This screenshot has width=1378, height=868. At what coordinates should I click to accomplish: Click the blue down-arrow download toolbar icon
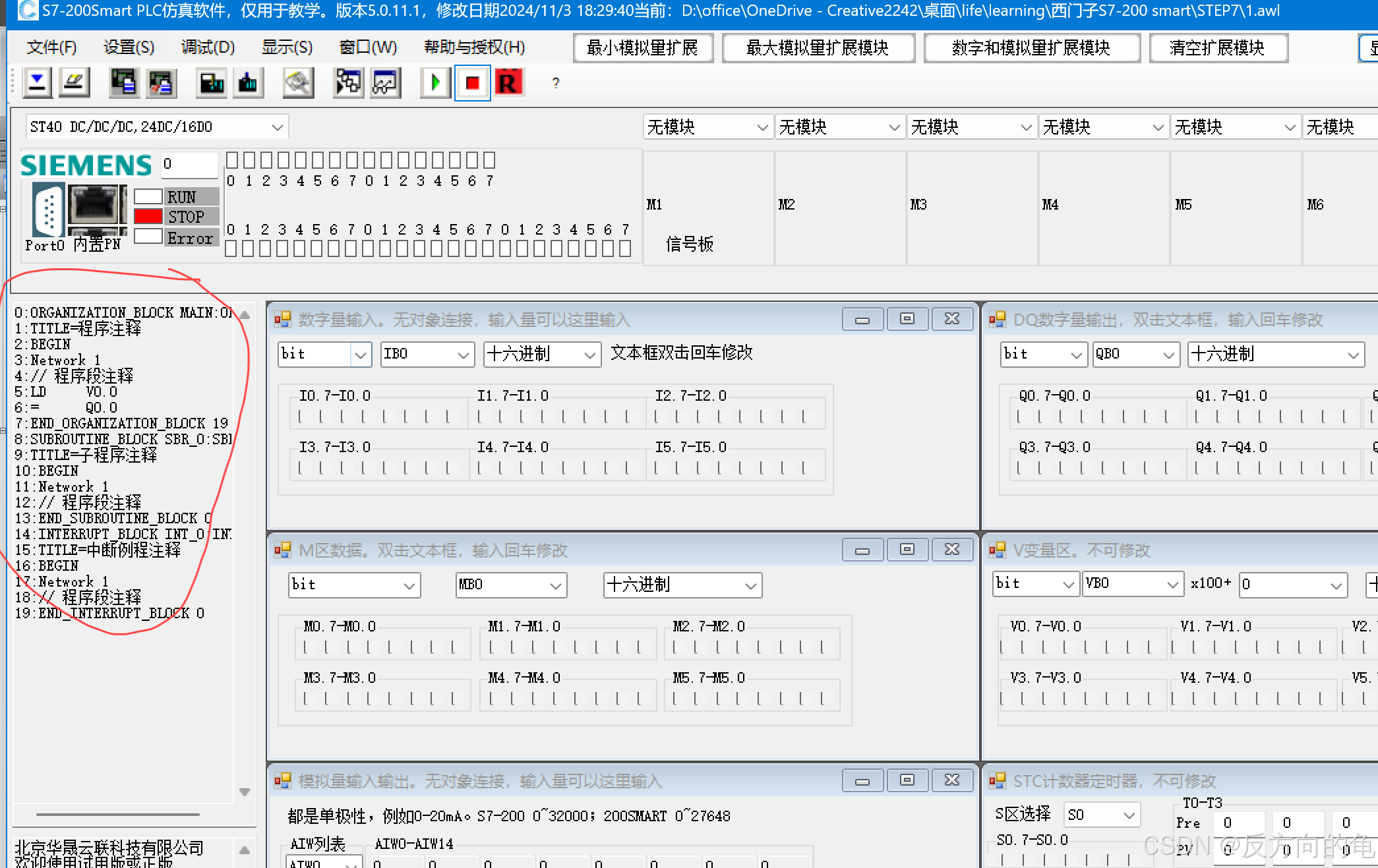[38, 83]
